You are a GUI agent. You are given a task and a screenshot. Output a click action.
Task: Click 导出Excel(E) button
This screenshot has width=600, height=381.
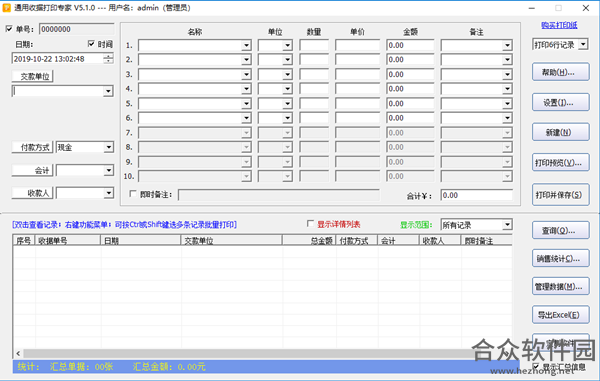561,314
